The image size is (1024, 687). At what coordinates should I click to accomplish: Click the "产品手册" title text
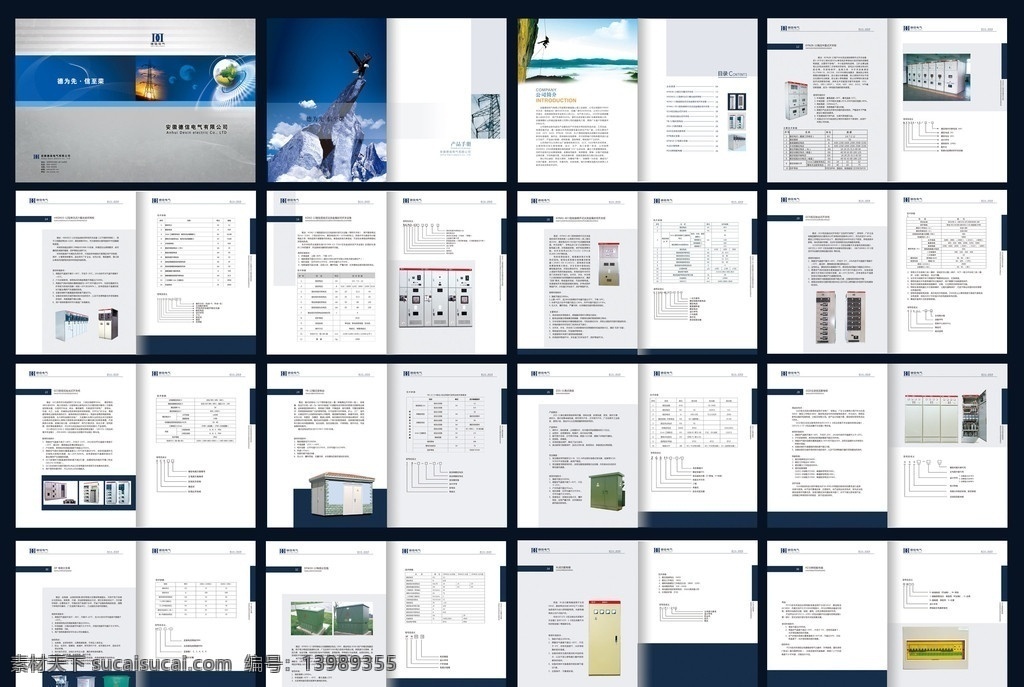(460, 144)
